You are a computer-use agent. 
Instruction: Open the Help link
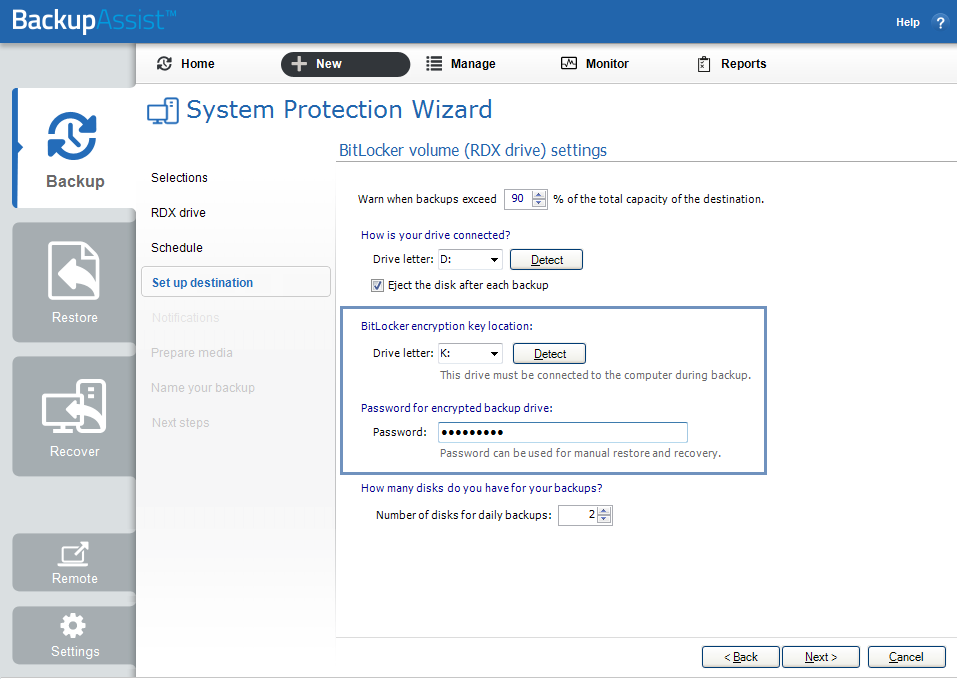(908, 23)
